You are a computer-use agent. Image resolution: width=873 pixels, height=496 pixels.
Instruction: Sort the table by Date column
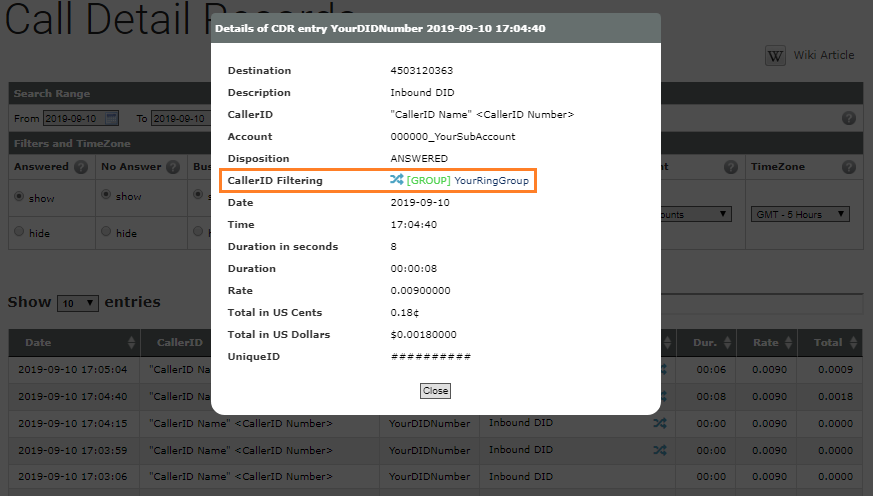[74, 343]
